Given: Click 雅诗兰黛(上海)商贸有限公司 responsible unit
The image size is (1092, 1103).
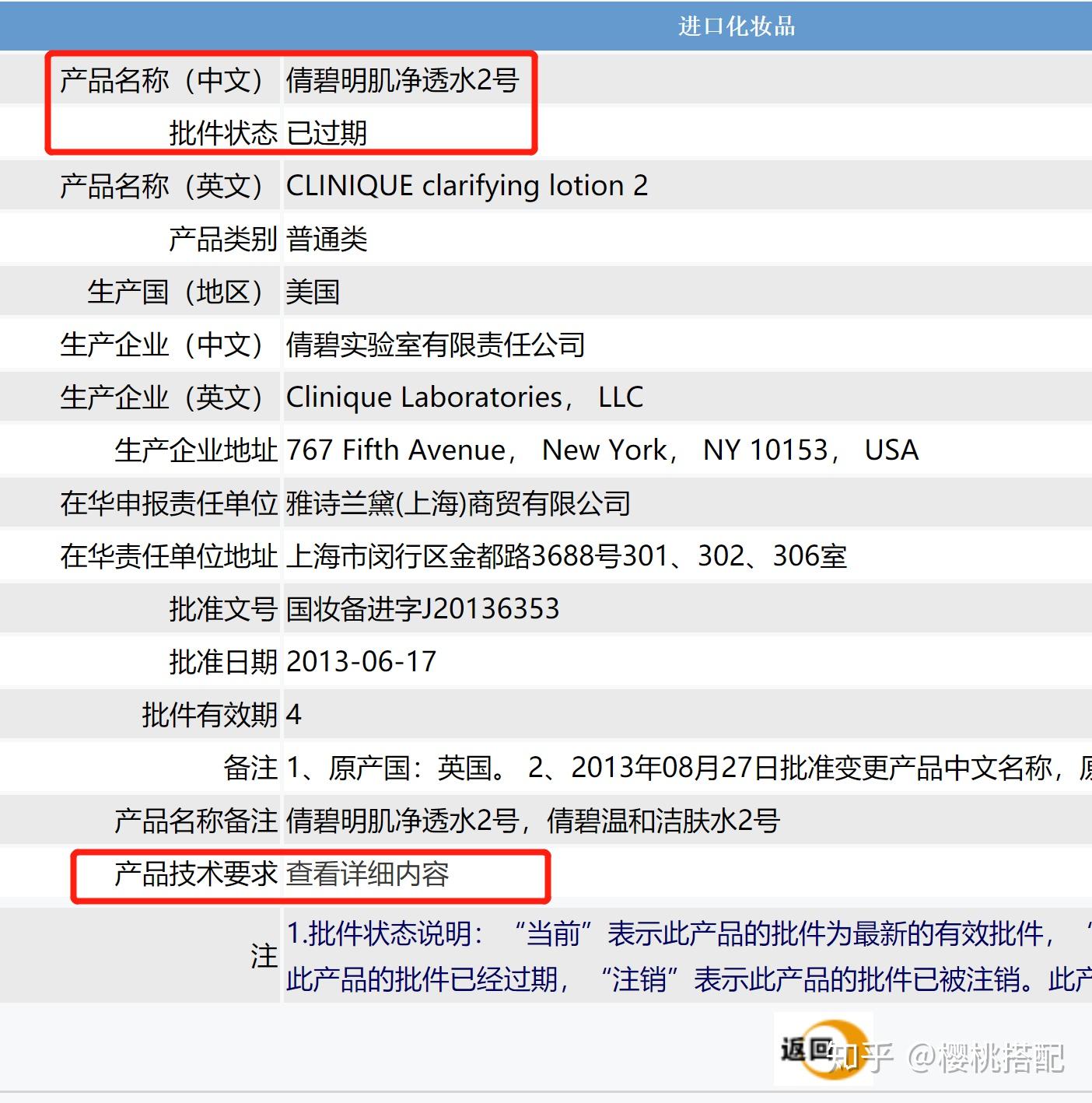Looking at the screenshot, I should pyautogui.click(x=458, y=503).
